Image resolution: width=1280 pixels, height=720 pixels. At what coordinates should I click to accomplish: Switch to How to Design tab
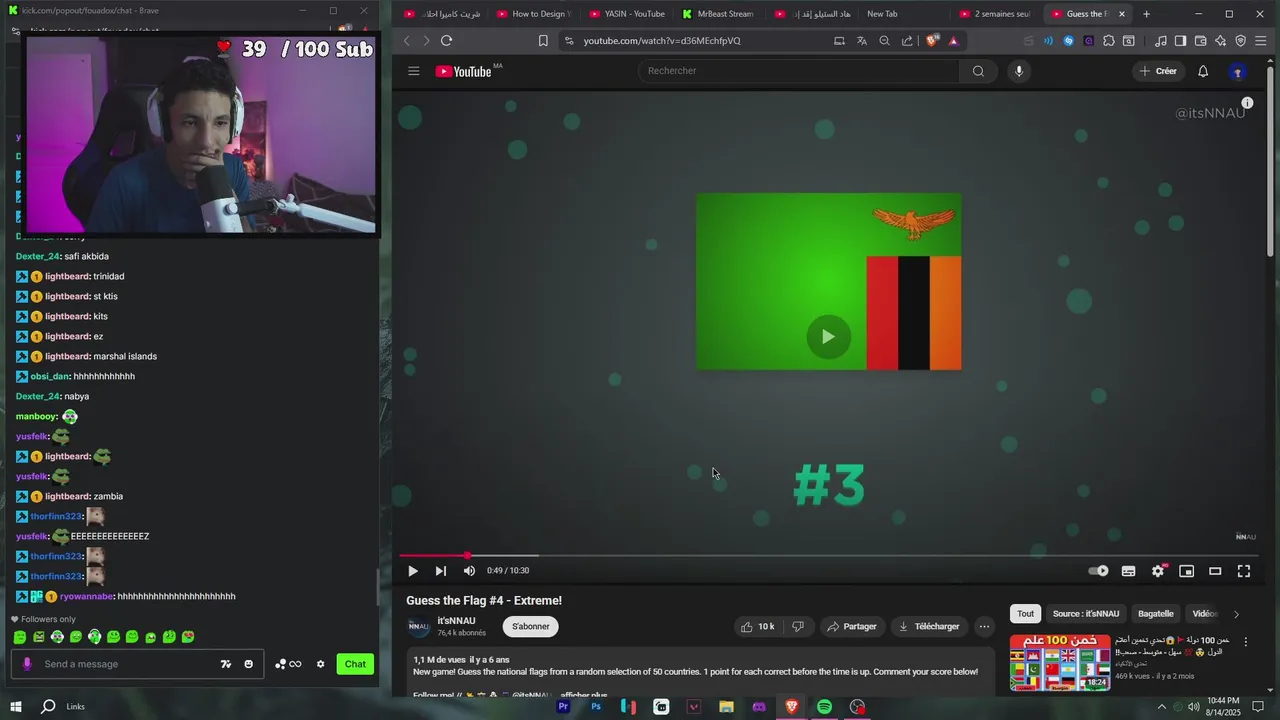point(534,14)
